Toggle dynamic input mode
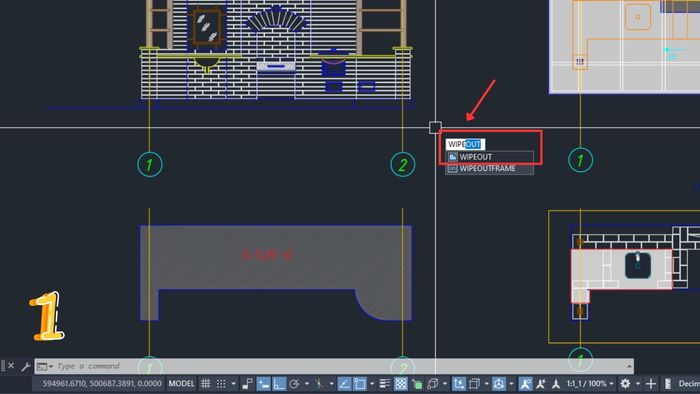The width and height of the screenshot is (700, 394). (x=263, y=384)
